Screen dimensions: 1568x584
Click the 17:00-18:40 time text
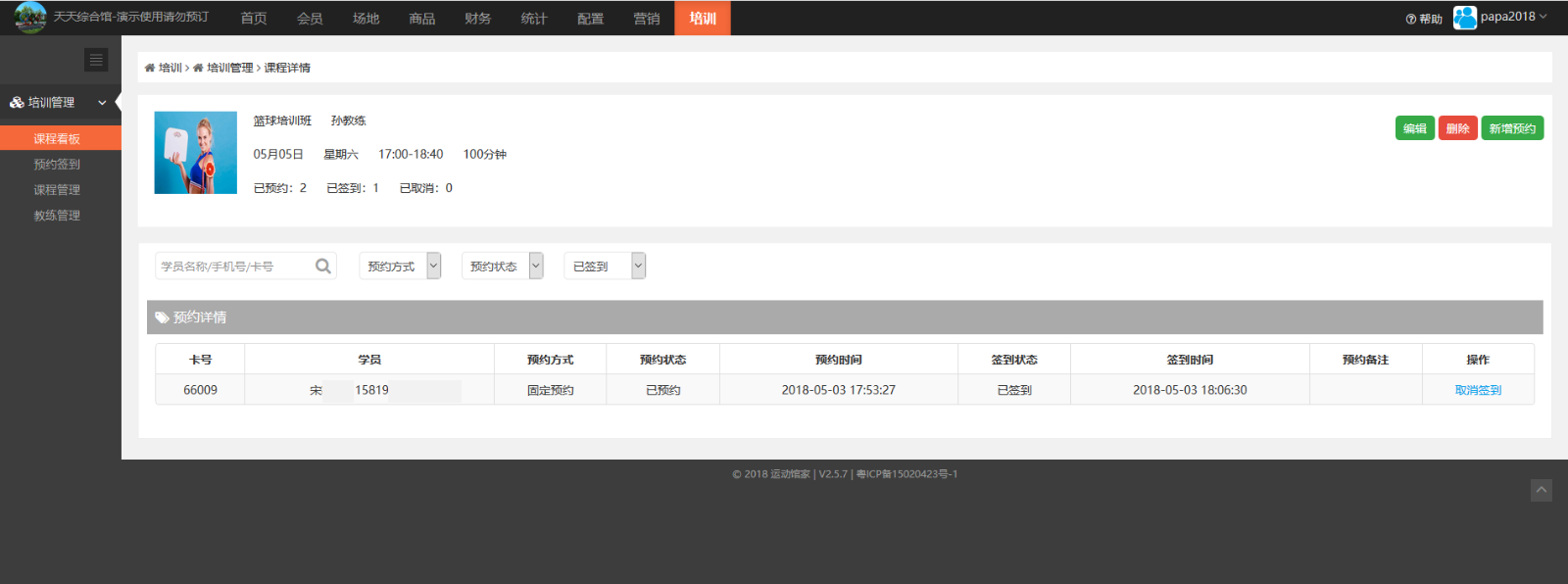coord(411,154)
